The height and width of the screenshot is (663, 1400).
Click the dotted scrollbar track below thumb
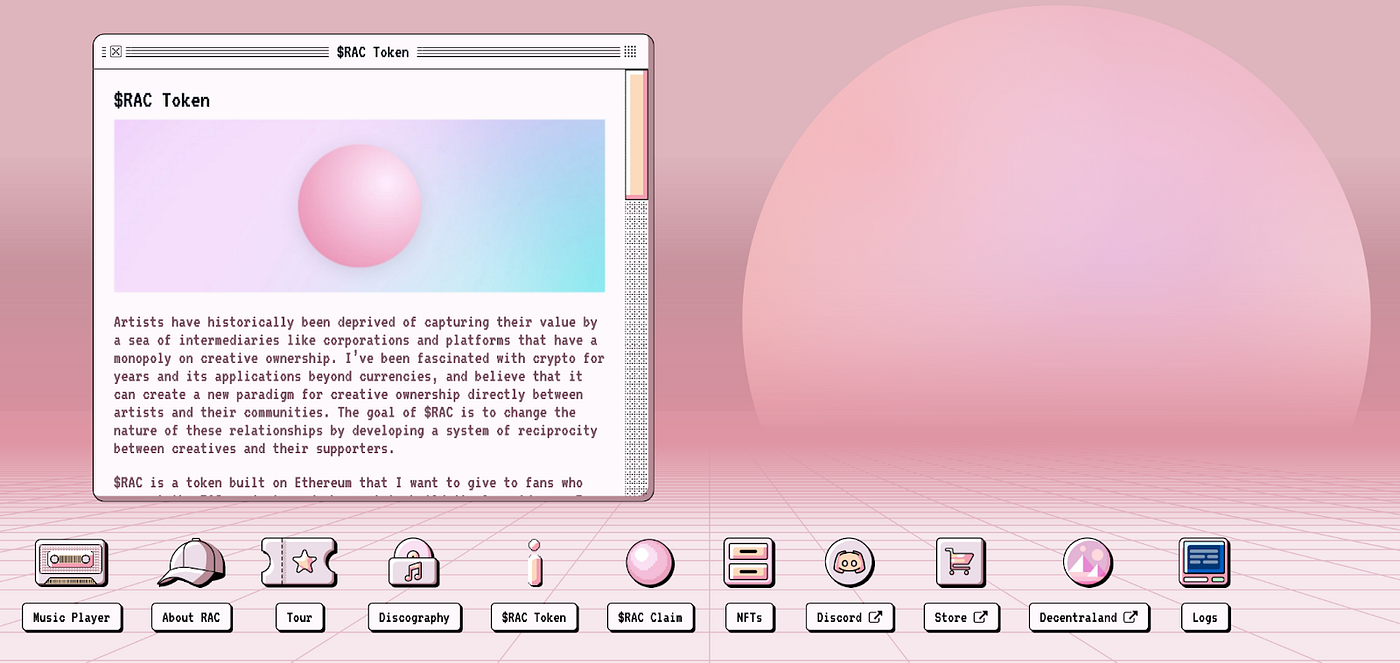coord(636,346)
